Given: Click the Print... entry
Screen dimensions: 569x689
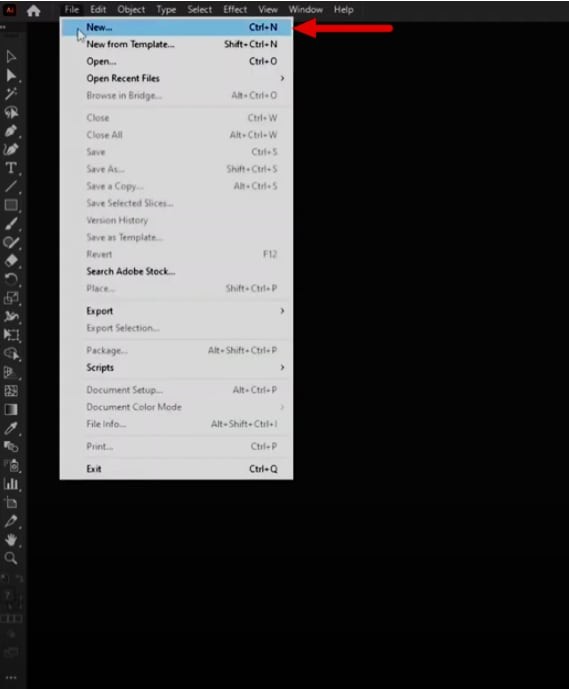Looking at the screenshot, I should coord(176,446).
